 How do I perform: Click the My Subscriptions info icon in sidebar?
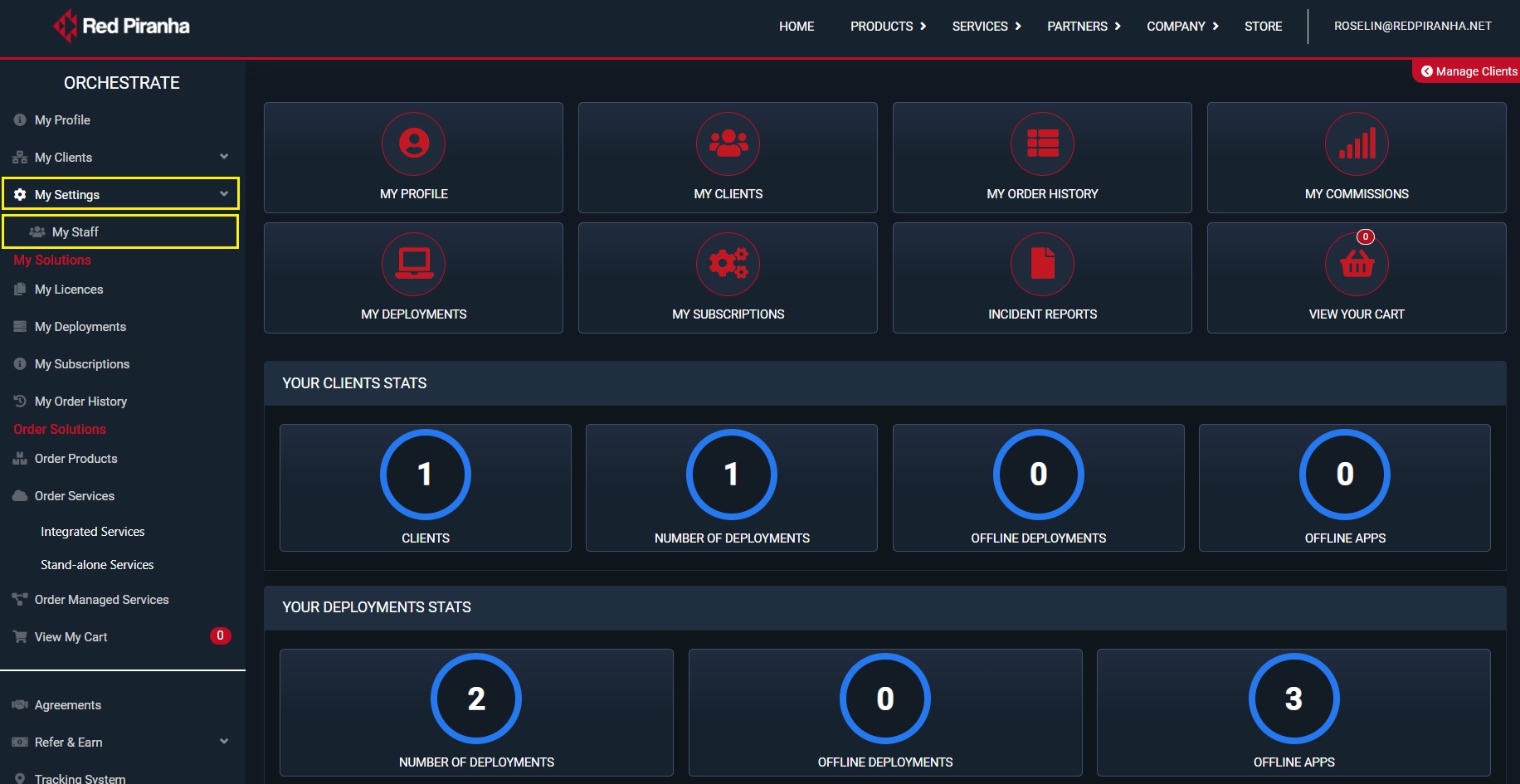pos(20,363)
